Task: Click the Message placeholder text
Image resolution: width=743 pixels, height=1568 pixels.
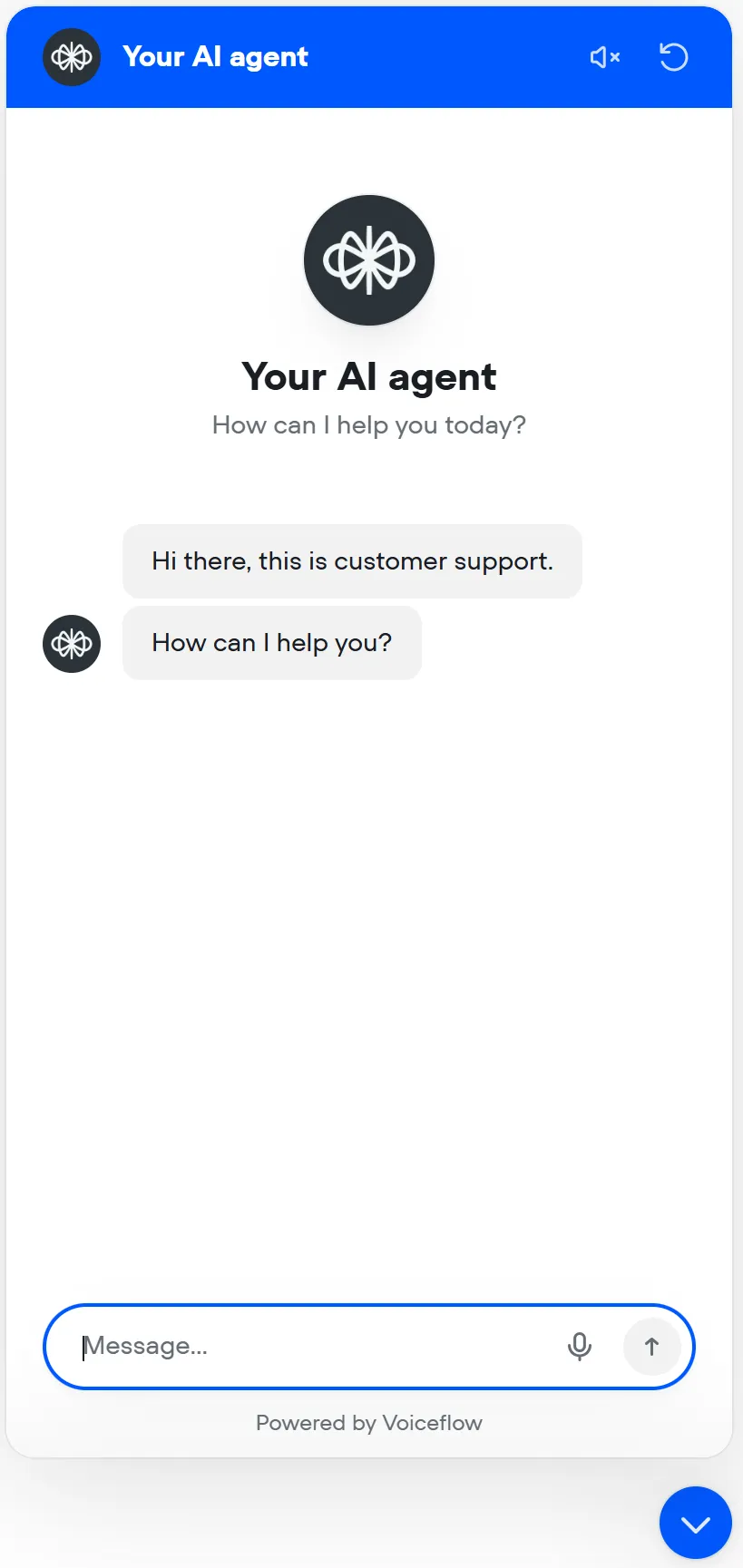Action: (x=146, y=1347)
